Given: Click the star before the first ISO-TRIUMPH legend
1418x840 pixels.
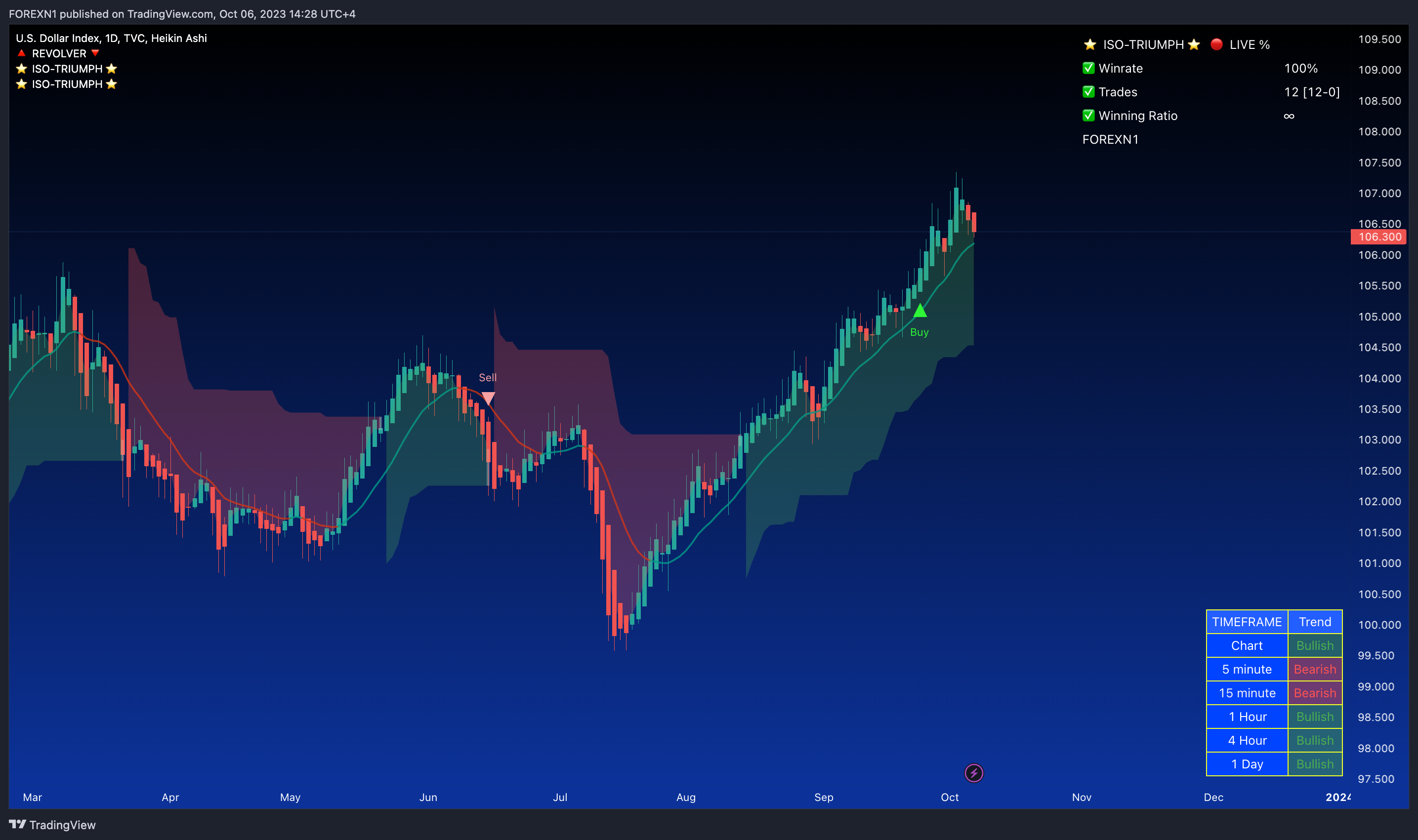Looking at the screenshot, I should pyautogui.click(x=22, y=69).
